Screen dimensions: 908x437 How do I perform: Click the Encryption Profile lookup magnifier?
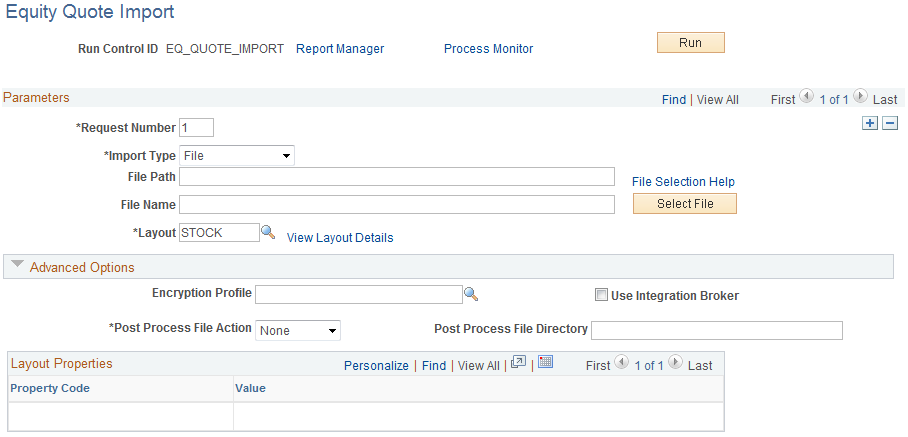(x=471, y=294)
